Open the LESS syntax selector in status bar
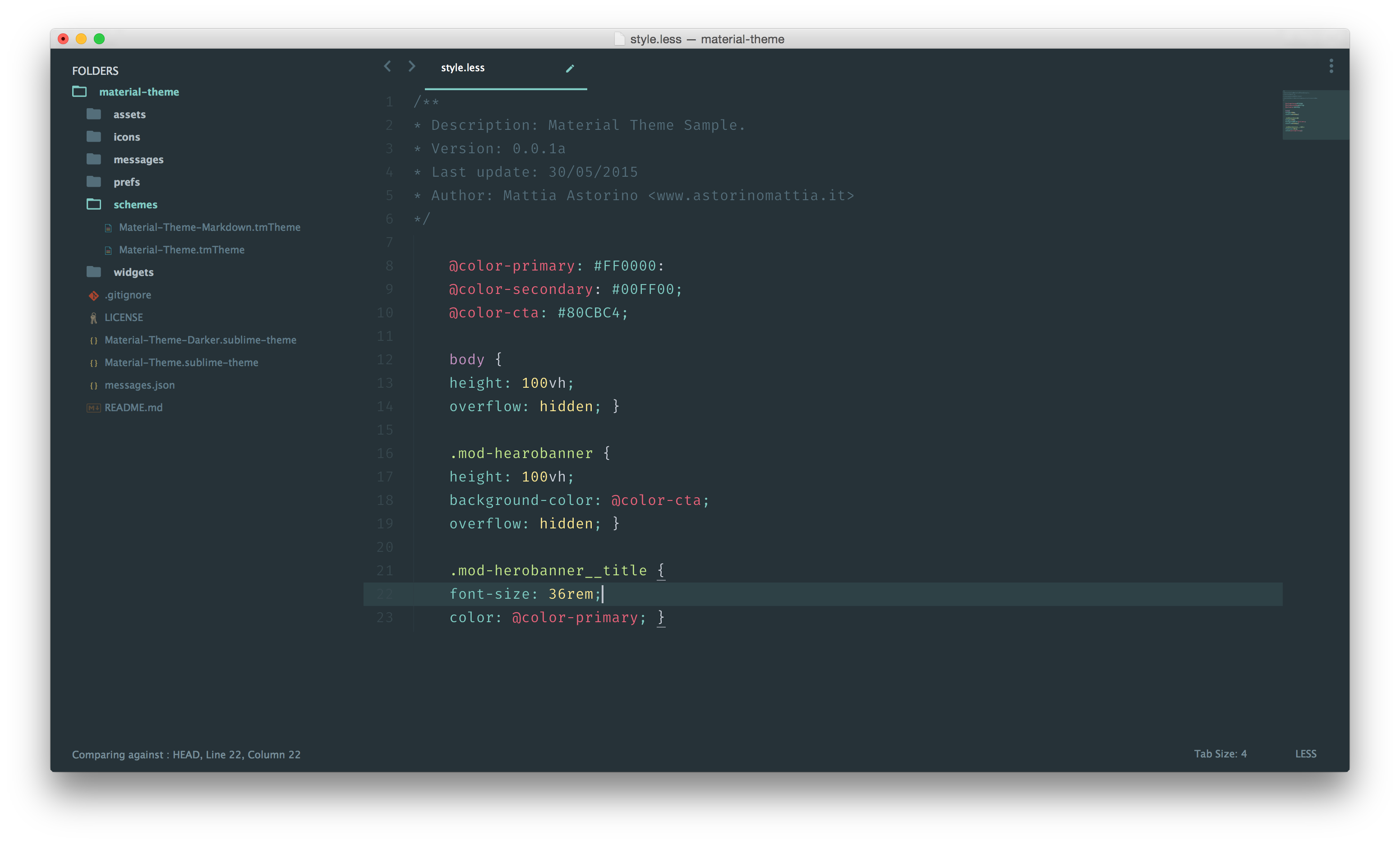 click(1305, 754)
